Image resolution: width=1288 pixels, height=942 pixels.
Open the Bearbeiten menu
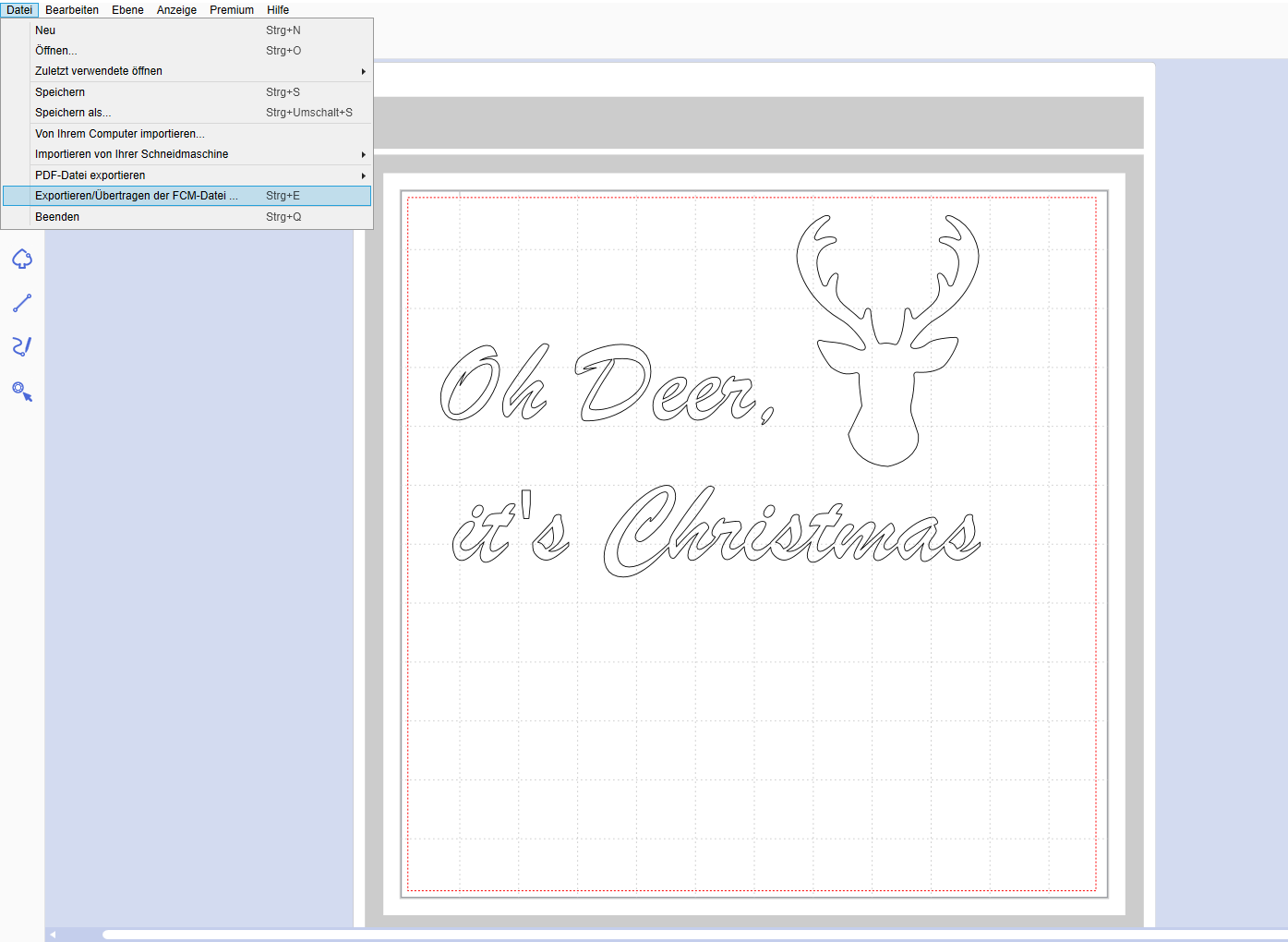point(72,10)
